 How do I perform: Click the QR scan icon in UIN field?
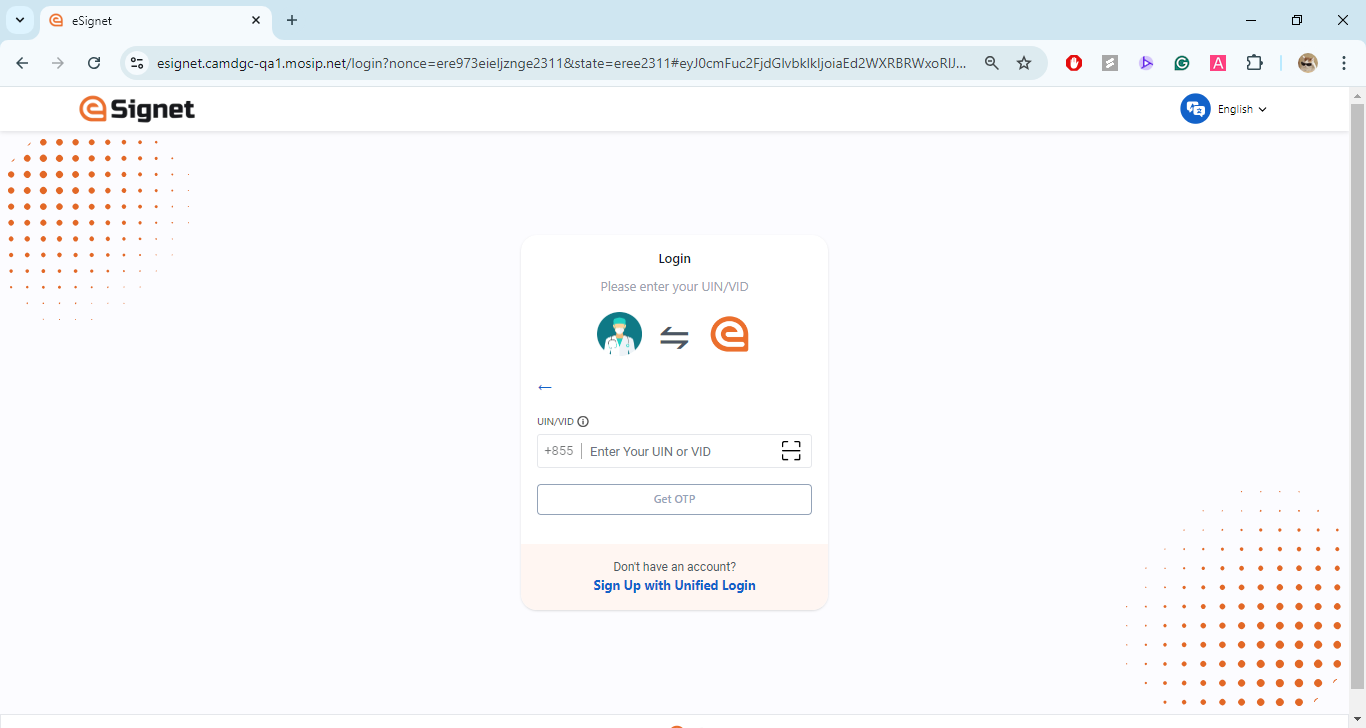791,451
